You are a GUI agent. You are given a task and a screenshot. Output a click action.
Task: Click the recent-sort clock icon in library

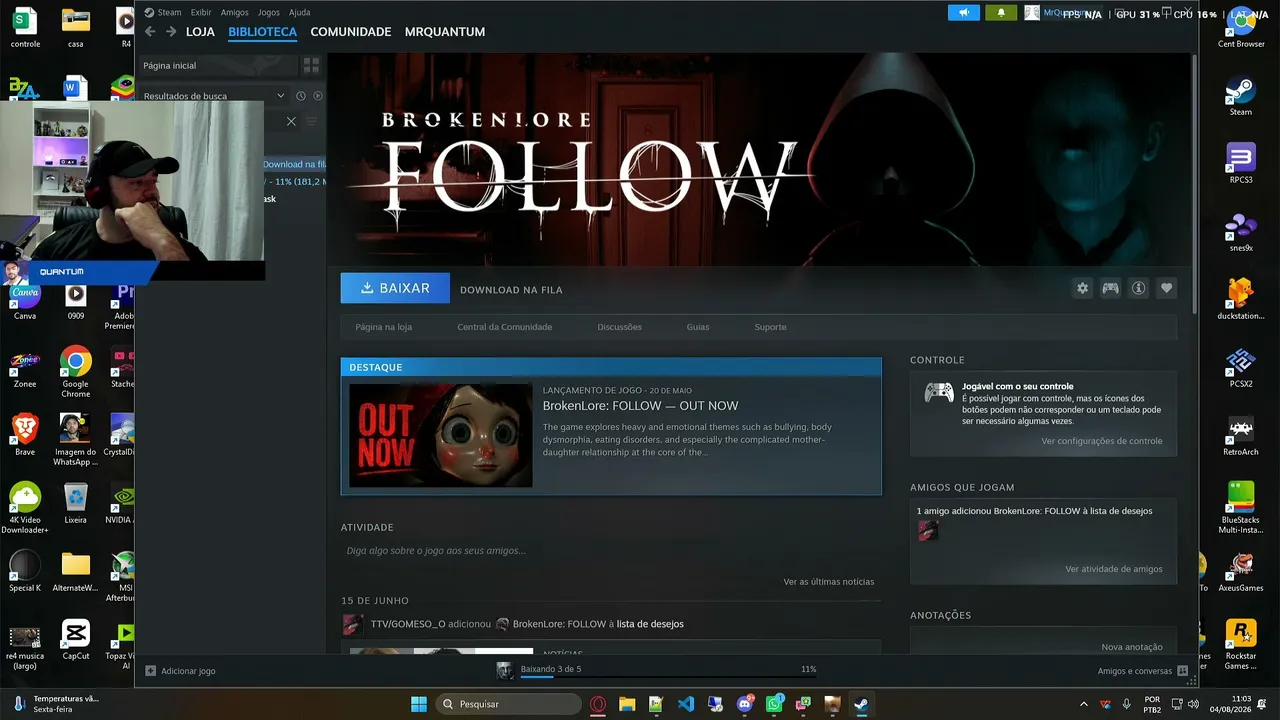coord(301,96)
